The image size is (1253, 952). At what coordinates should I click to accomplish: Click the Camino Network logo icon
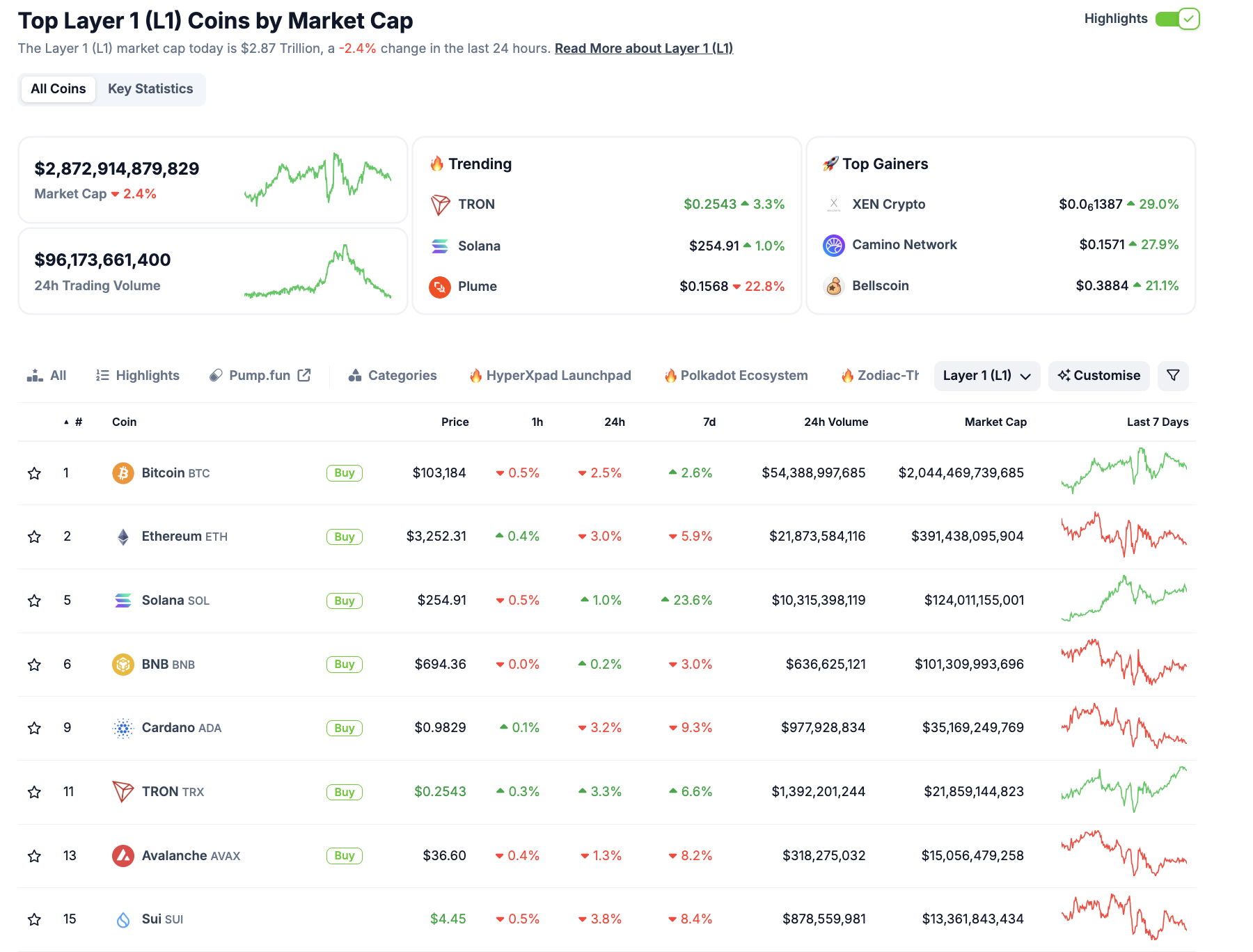click(x=834, y=245)
